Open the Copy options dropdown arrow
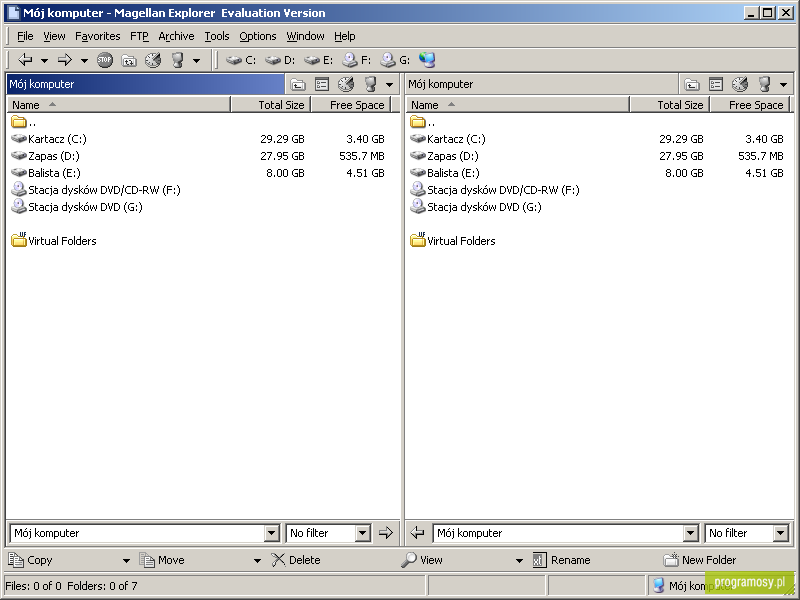 (126, 561)
